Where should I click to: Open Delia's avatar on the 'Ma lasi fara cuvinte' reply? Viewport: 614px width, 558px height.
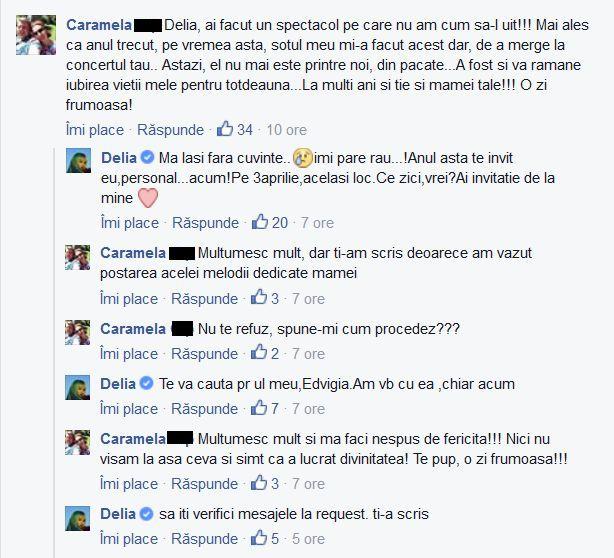pos(78,161)
